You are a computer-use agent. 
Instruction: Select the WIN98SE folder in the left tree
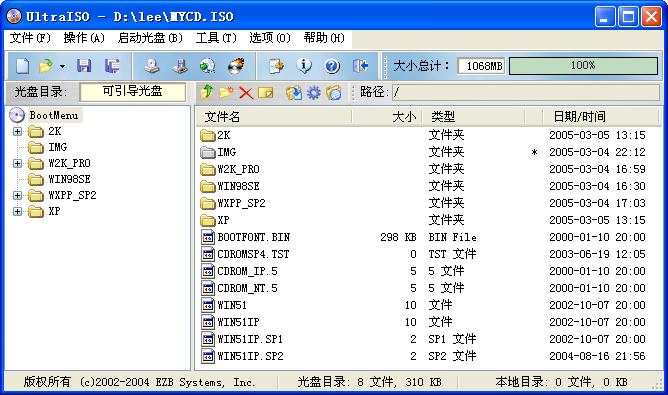coord(69,179)
